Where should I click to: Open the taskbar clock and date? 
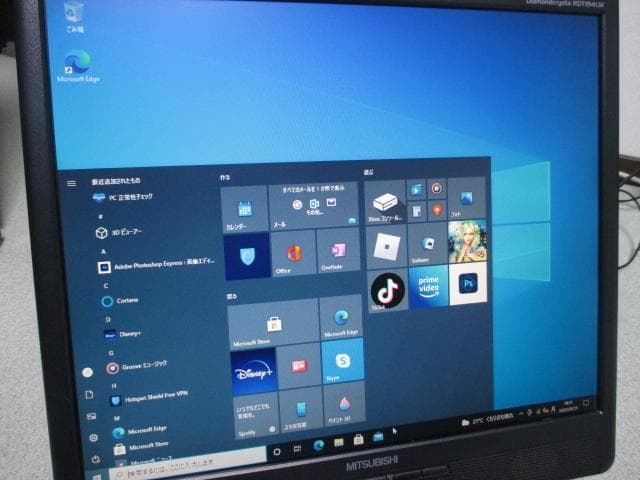click(568, 406)
